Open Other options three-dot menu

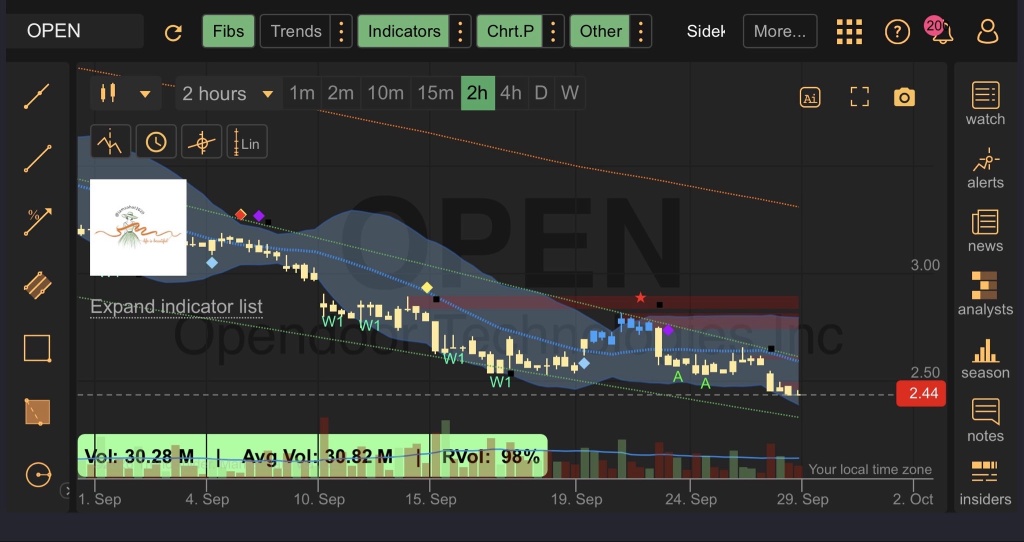pos(641,31)
